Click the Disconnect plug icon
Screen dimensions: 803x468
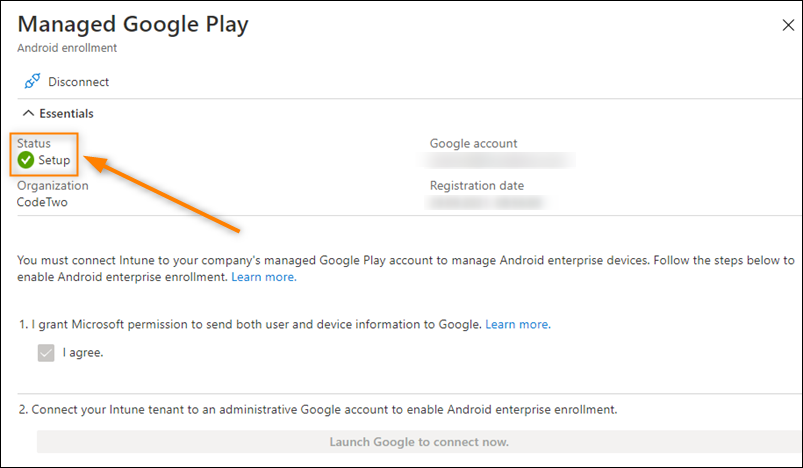point(32,81)
